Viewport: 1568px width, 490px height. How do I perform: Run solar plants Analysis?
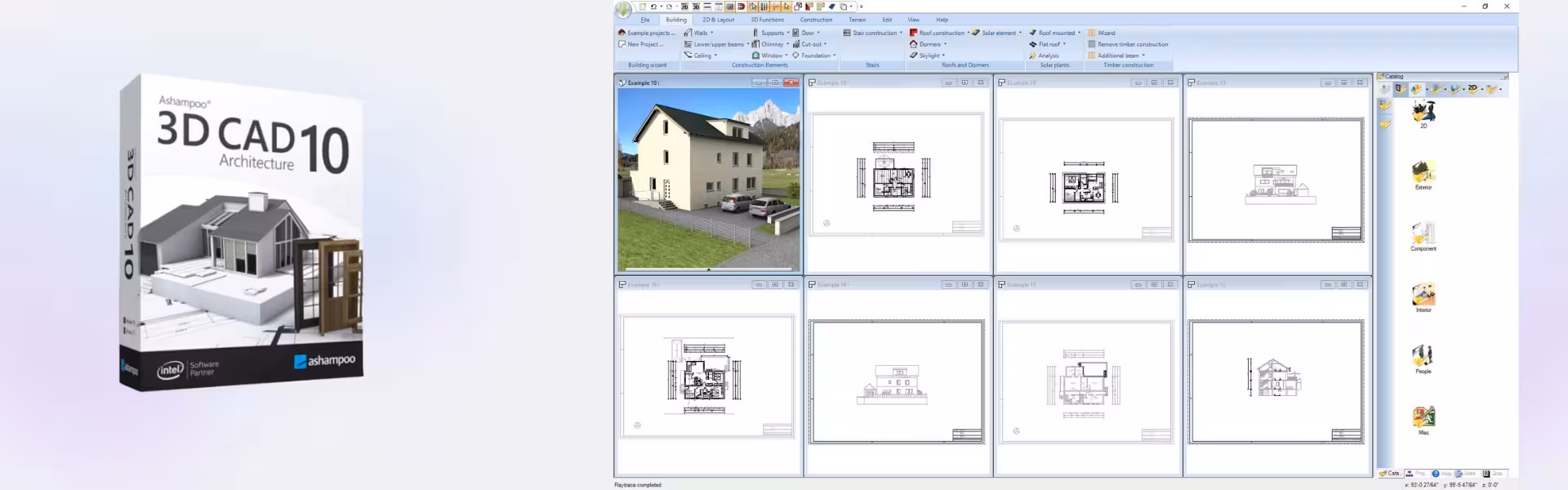pyautogui.click(x=1044, y=56)
